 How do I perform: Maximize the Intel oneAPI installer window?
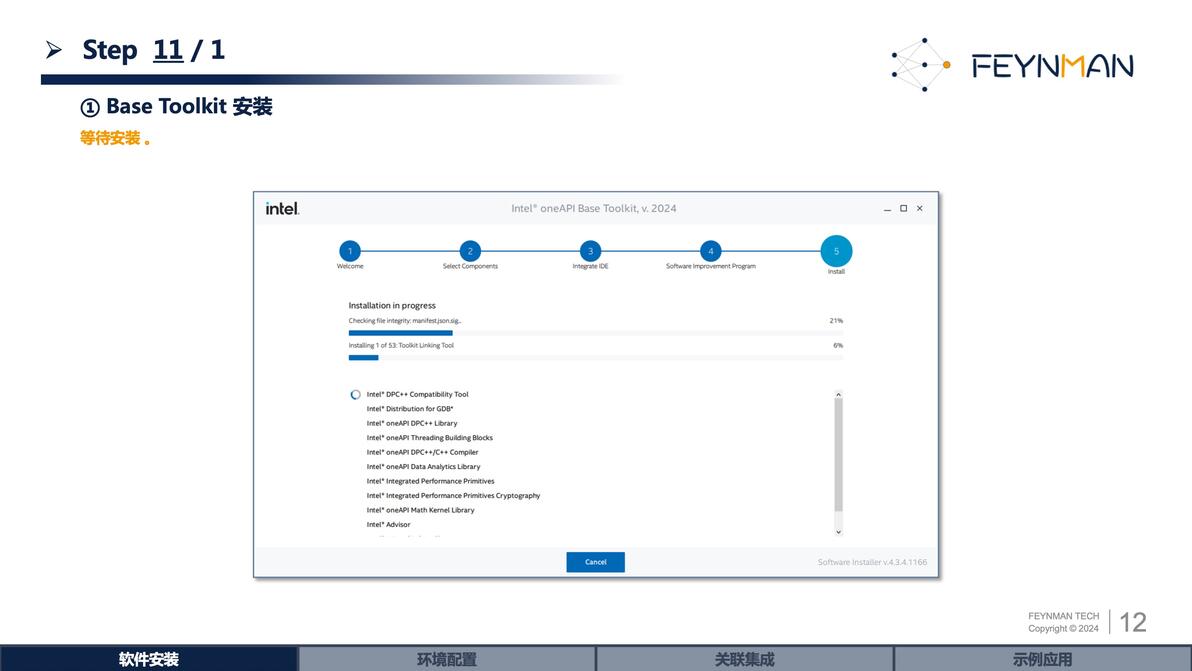tap(903, 208)
